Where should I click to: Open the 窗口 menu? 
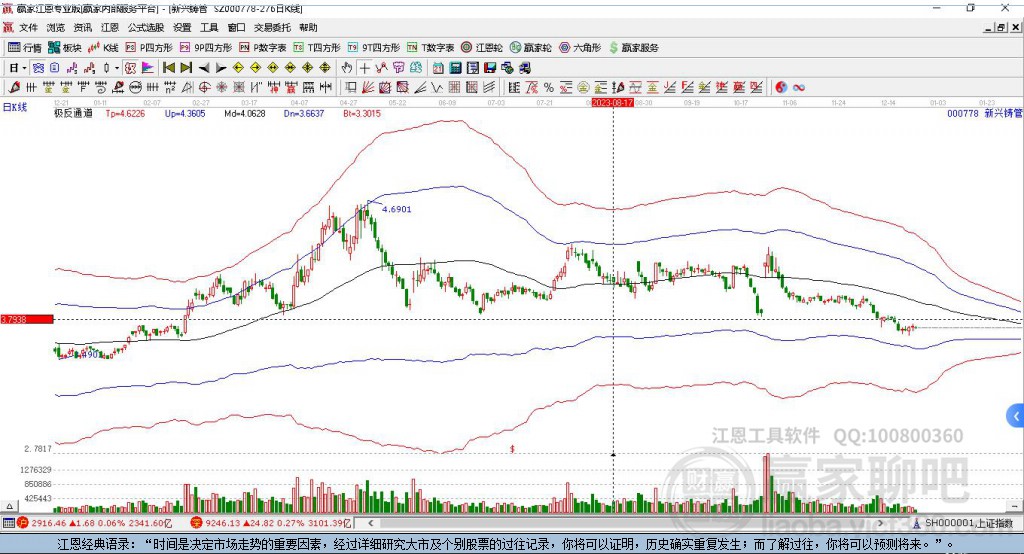point(236,27)
